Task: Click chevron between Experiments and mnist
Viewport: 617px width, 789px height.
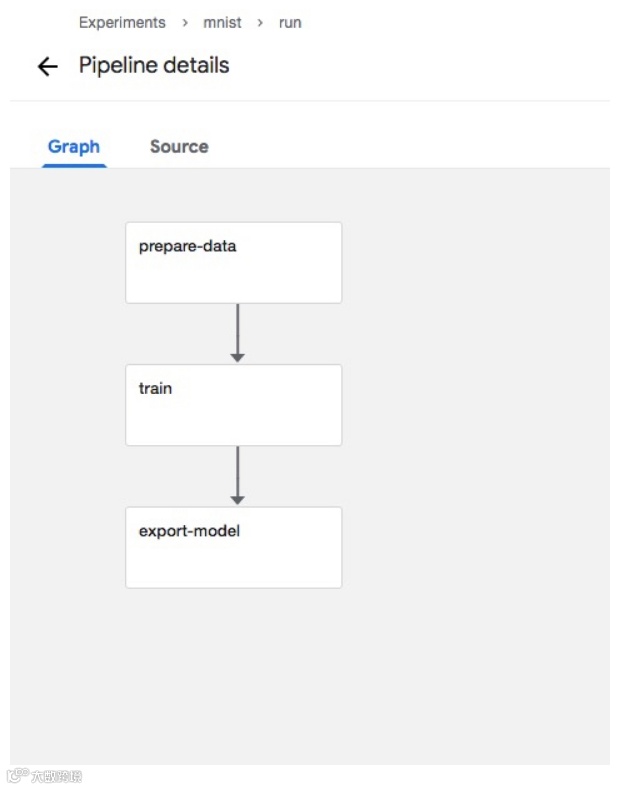Action: coord(185,22)
